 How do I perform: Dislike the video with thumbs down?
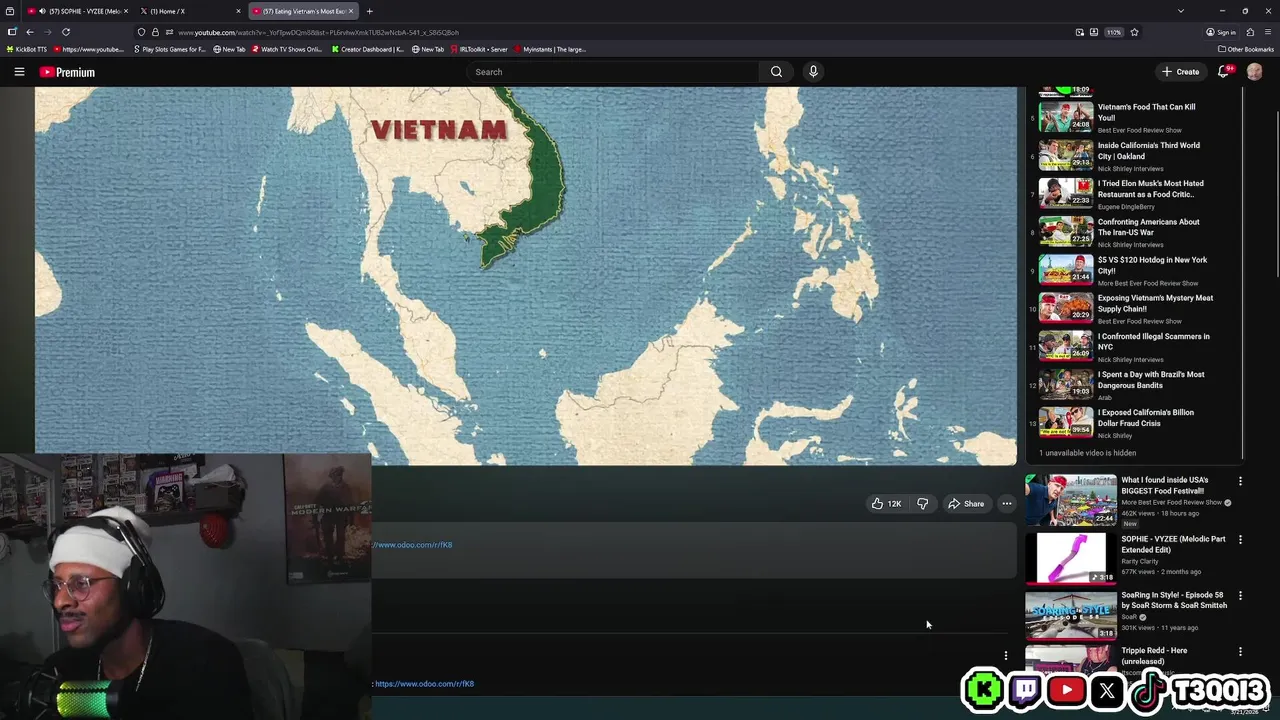[x=923, y=504]
